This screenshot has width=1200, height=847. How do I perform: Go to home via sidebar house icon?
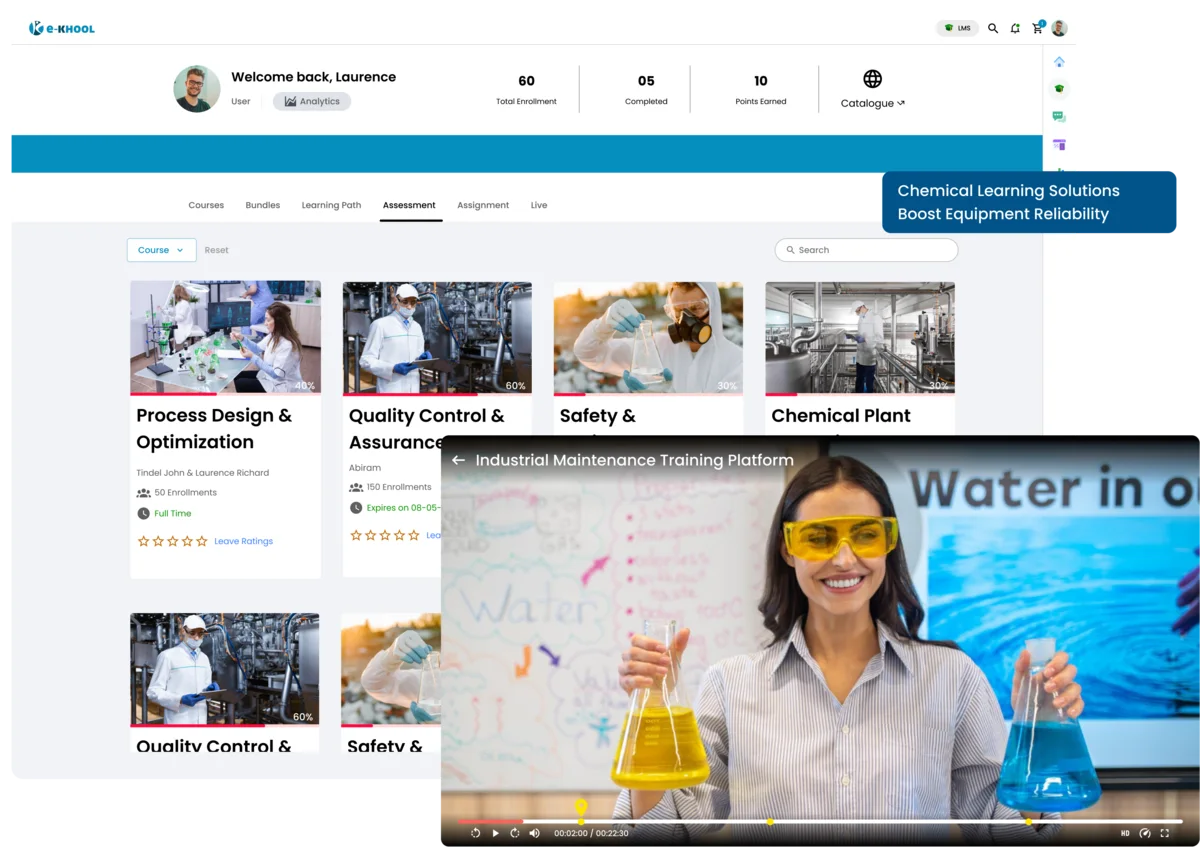(1059, 62)
